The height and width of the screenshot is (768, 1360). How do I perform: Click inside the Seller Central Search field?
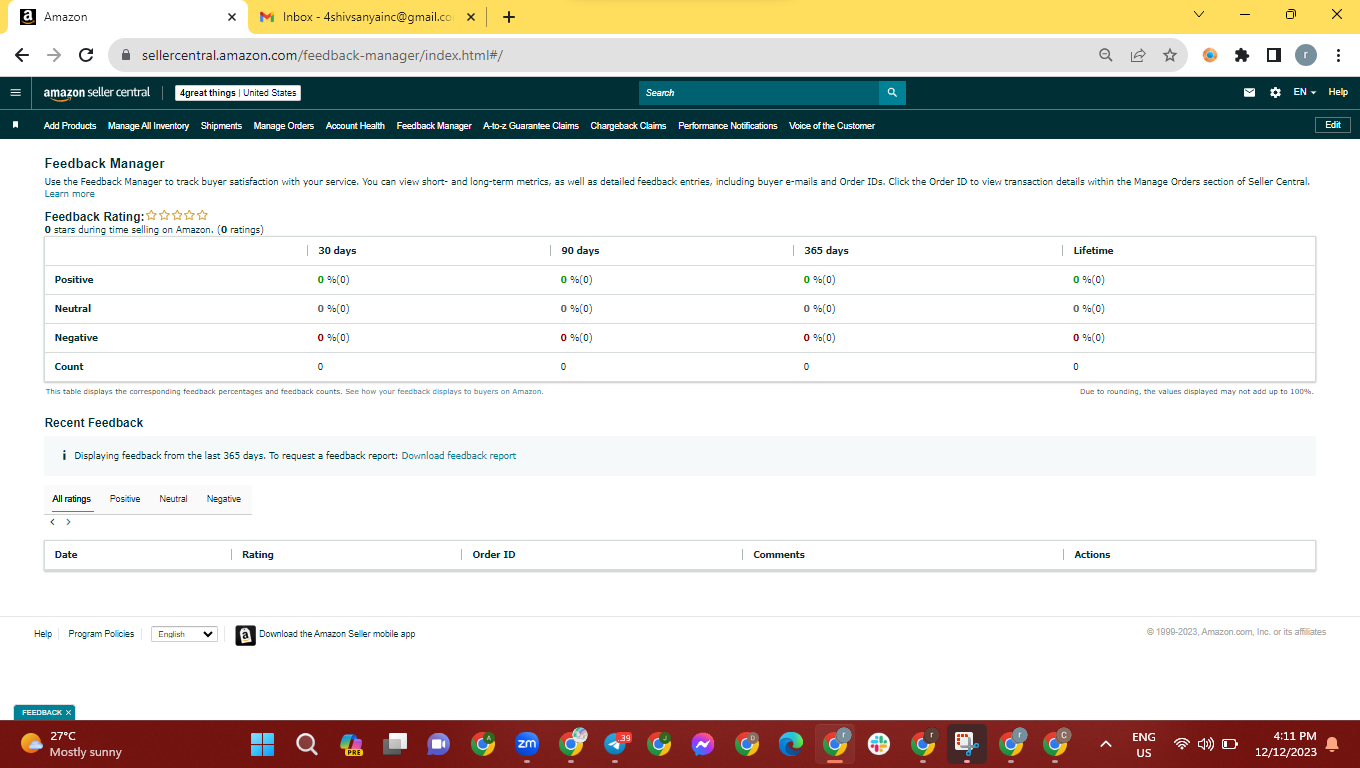point(759,93)
